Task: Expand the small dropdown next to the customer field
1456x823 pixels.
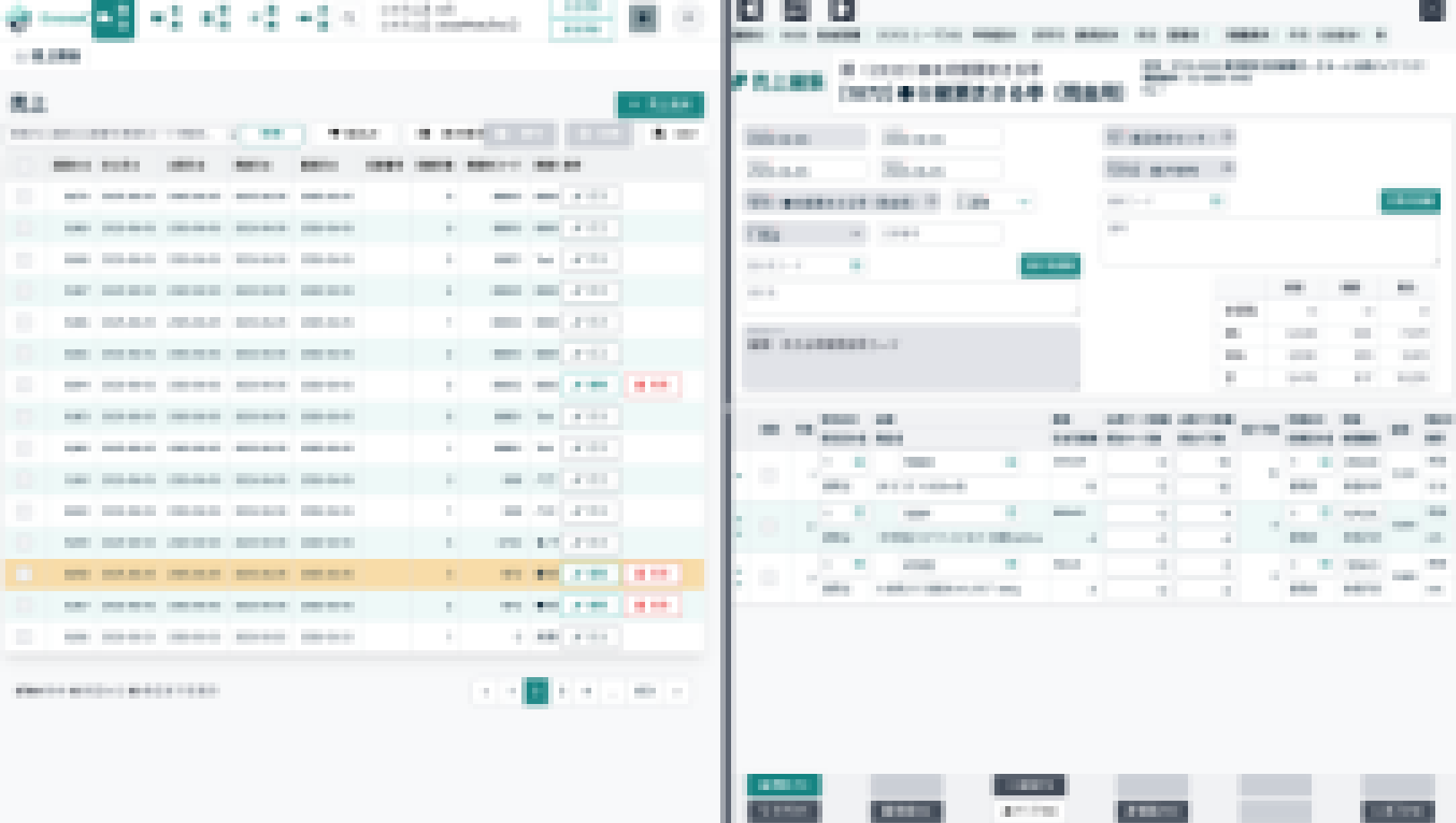Action: (x=994, y=202)
